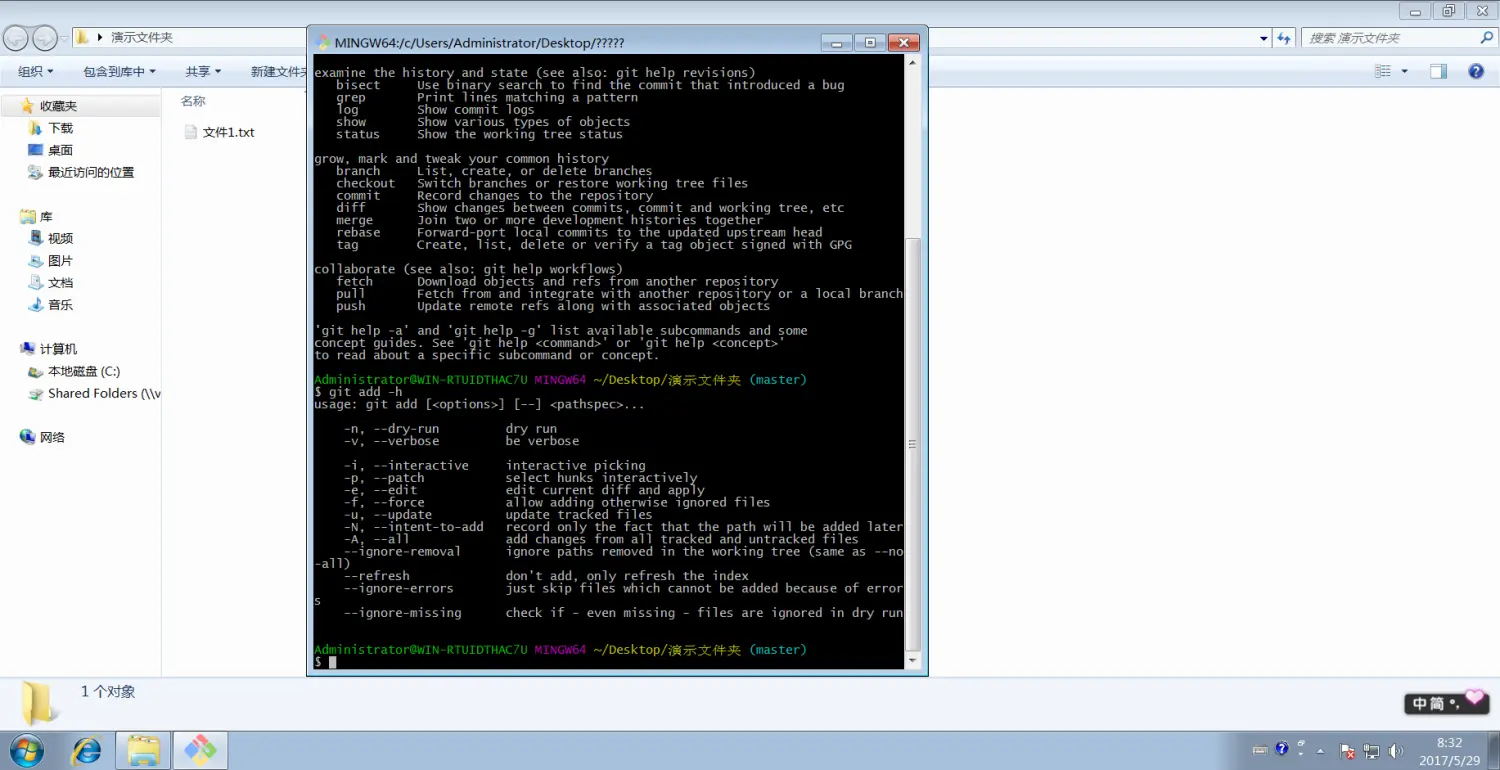
Task: Click the terminal cursor at the last prompt
Action: [x=333, y=662]
